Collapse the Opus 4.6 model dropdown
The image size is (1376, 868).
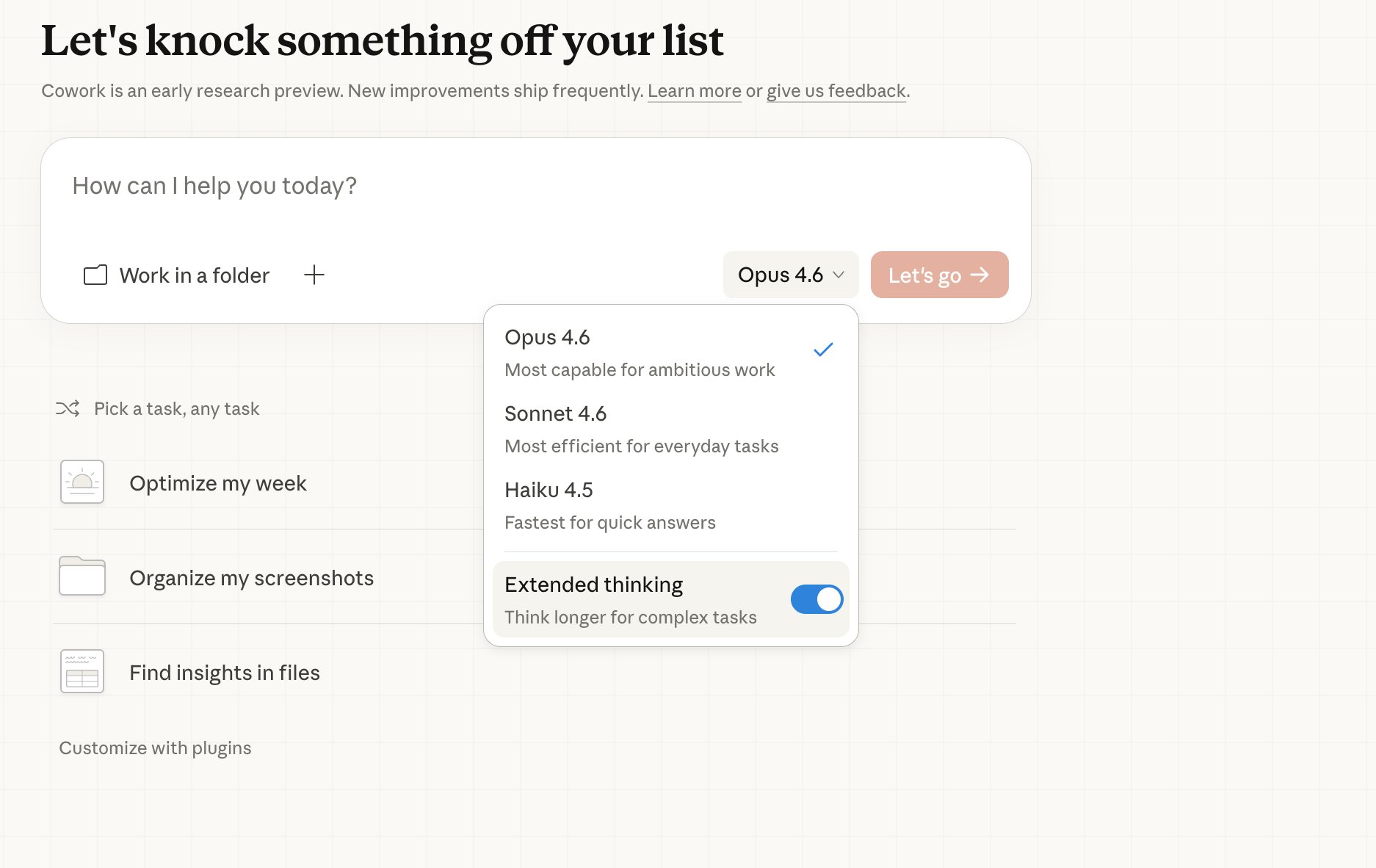click(790, 275)
